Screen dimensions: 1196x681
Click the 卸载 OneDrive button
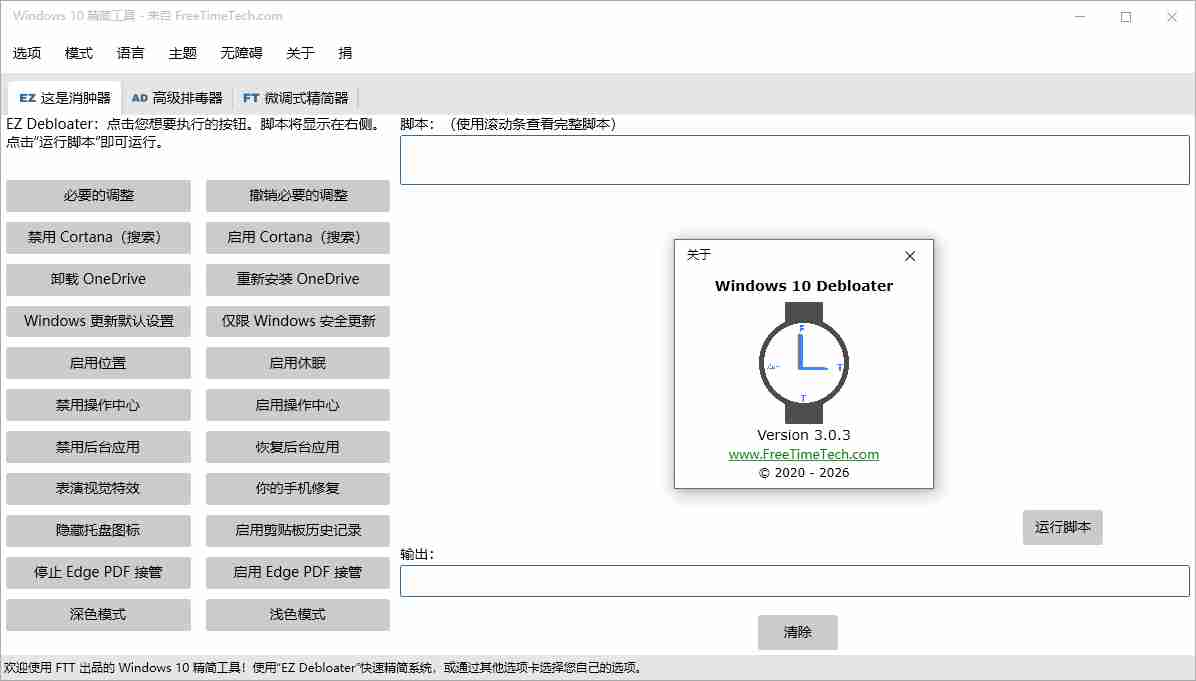(98, 279)
